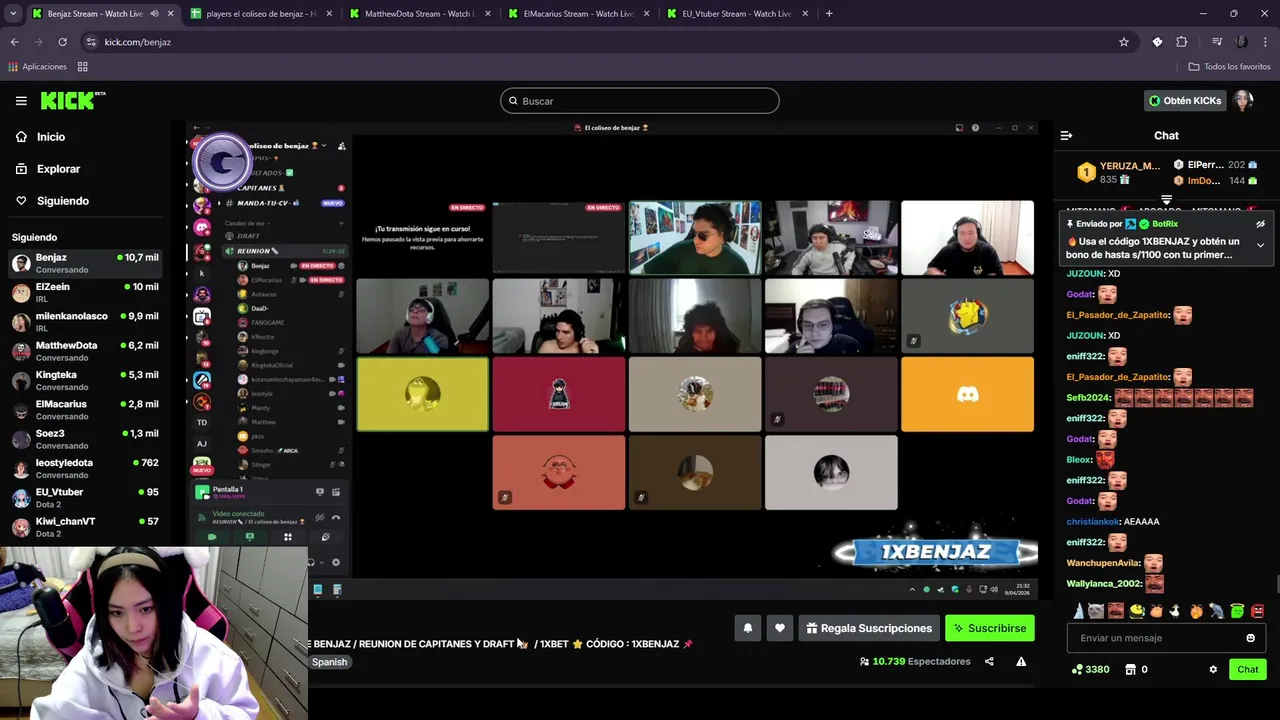Click the Spanish language tag

pyautogui.click(x=329, y=662)
